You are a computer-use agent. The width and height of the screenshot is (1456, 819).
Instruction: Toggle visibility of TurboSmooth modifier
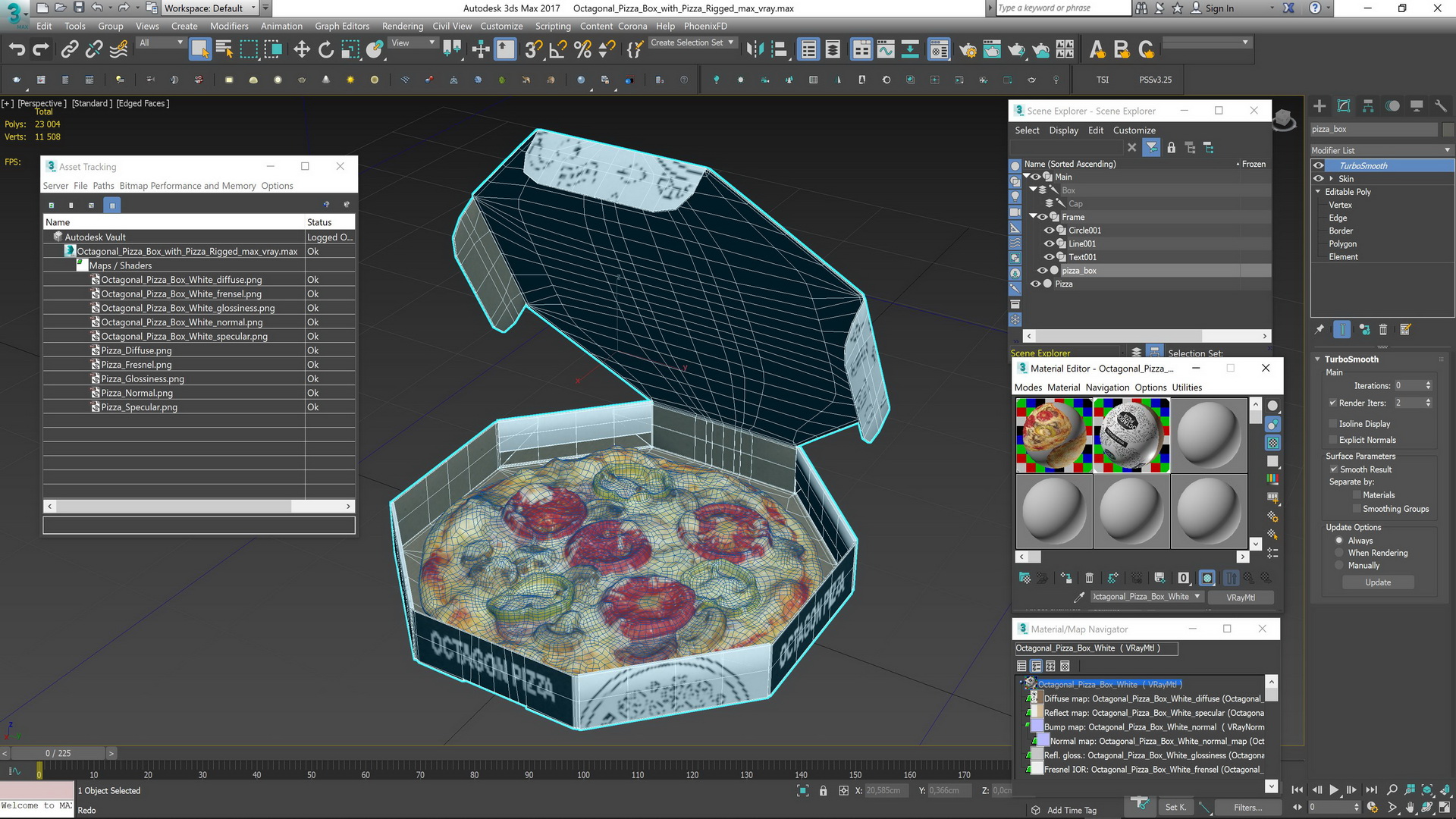(x=1319, y=165)
